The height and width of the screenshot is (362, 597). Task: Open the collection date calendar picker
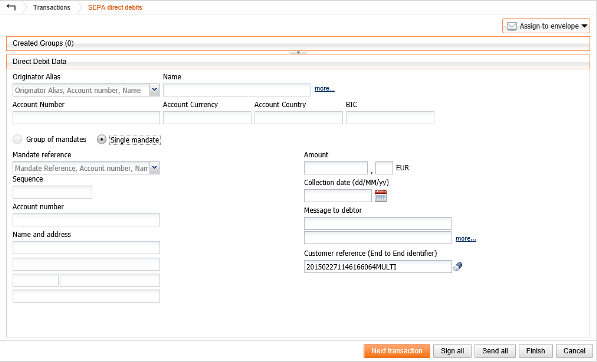pyautogui.click(x=381, y=196)
